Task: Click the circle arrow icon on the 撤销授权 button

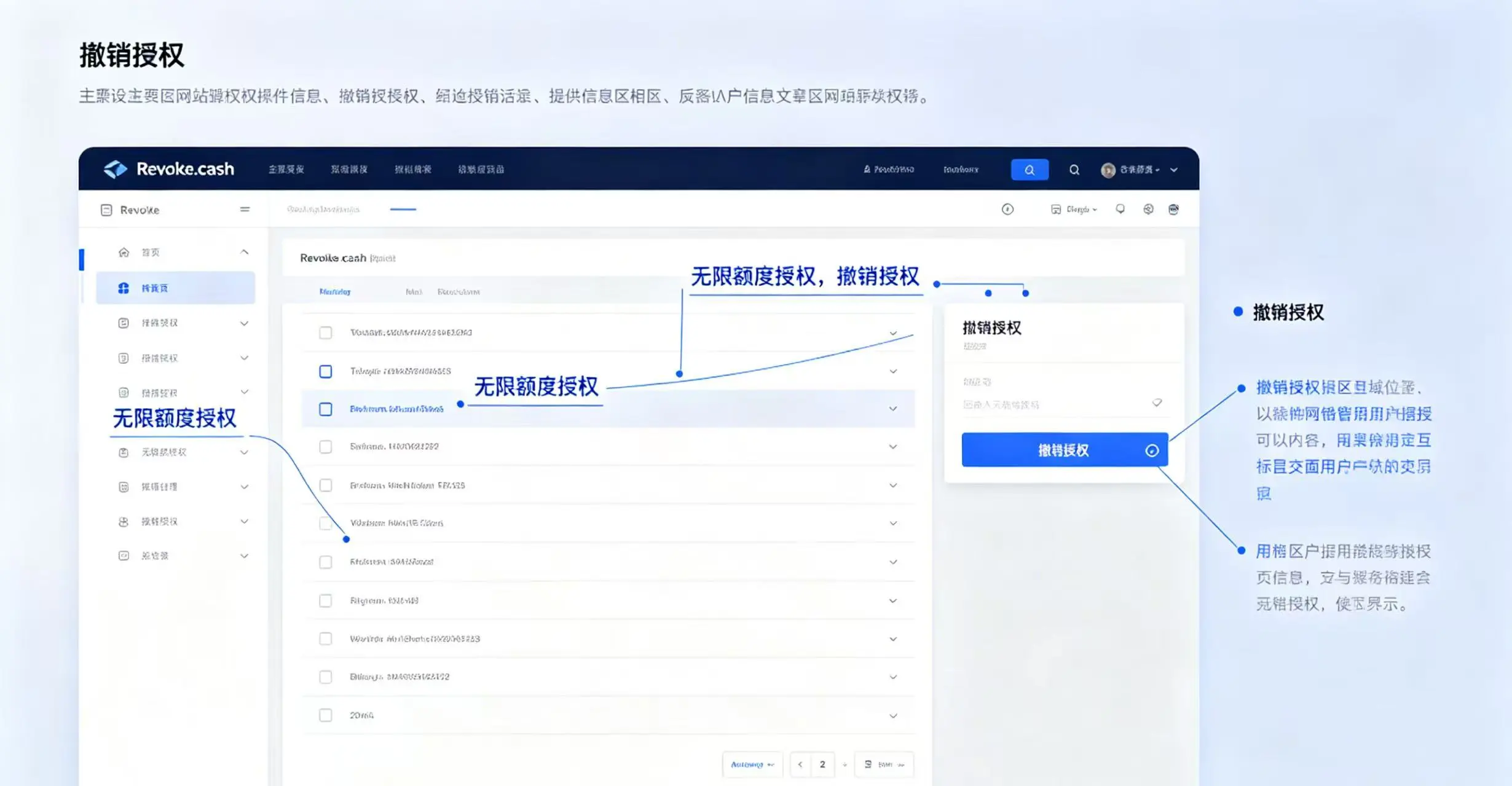Action: [x=1152, y=450]
